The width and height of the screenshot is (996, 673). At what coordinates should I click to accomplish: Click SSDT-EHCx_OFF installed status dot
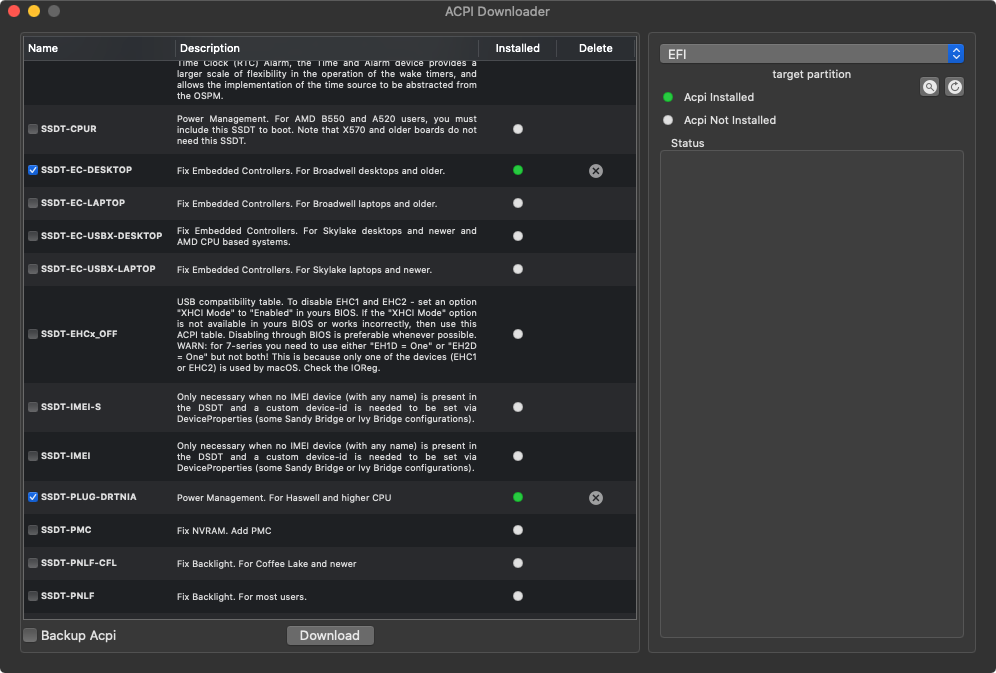(518, 334)
